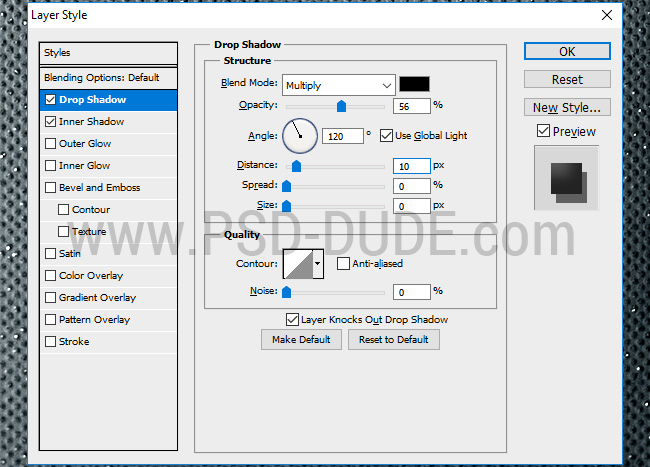Enable the Satin checkbox
The width and height of the screenshot is (650, 467).
51,254
